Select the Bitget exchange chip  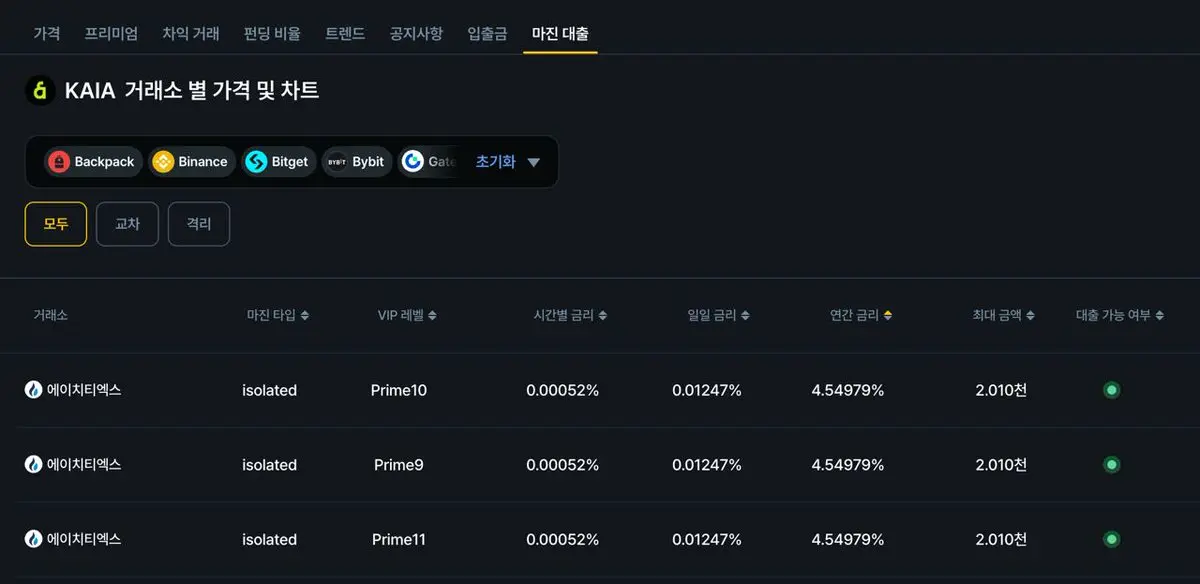[279, 161]
